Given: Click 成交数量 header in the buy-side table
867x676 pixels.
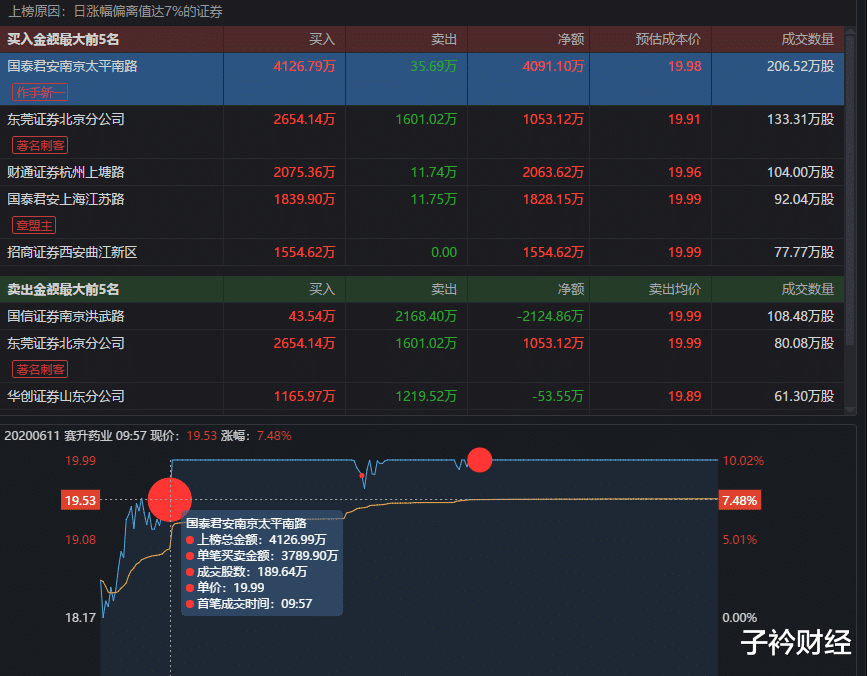Looking at the screenshot, I should 807,39.
